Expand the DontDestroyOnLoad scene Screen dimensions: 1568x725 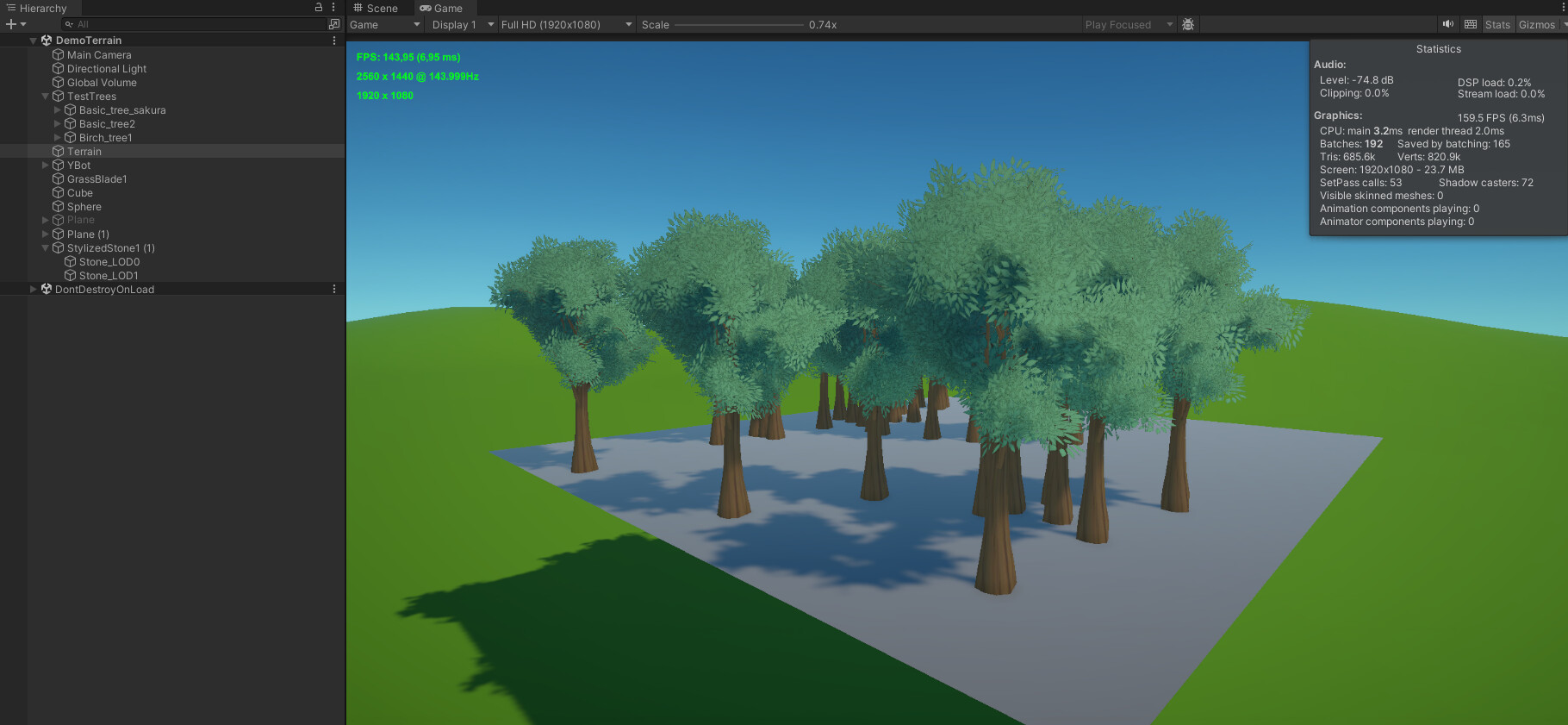coord(34,289)
